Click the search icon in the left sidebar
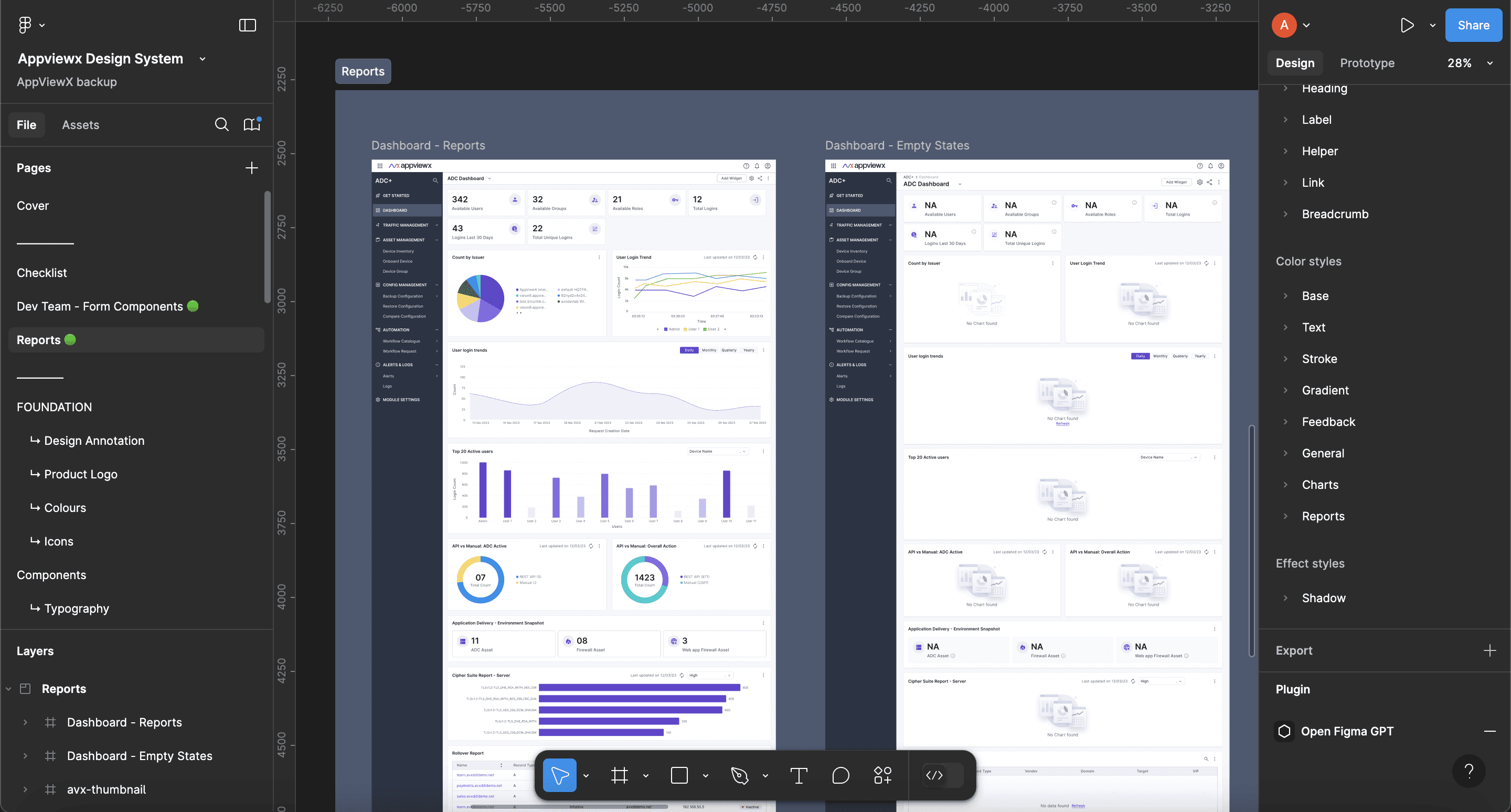Image resolution: width=1511 pixels, height=812 pixels. pos(222,124)
